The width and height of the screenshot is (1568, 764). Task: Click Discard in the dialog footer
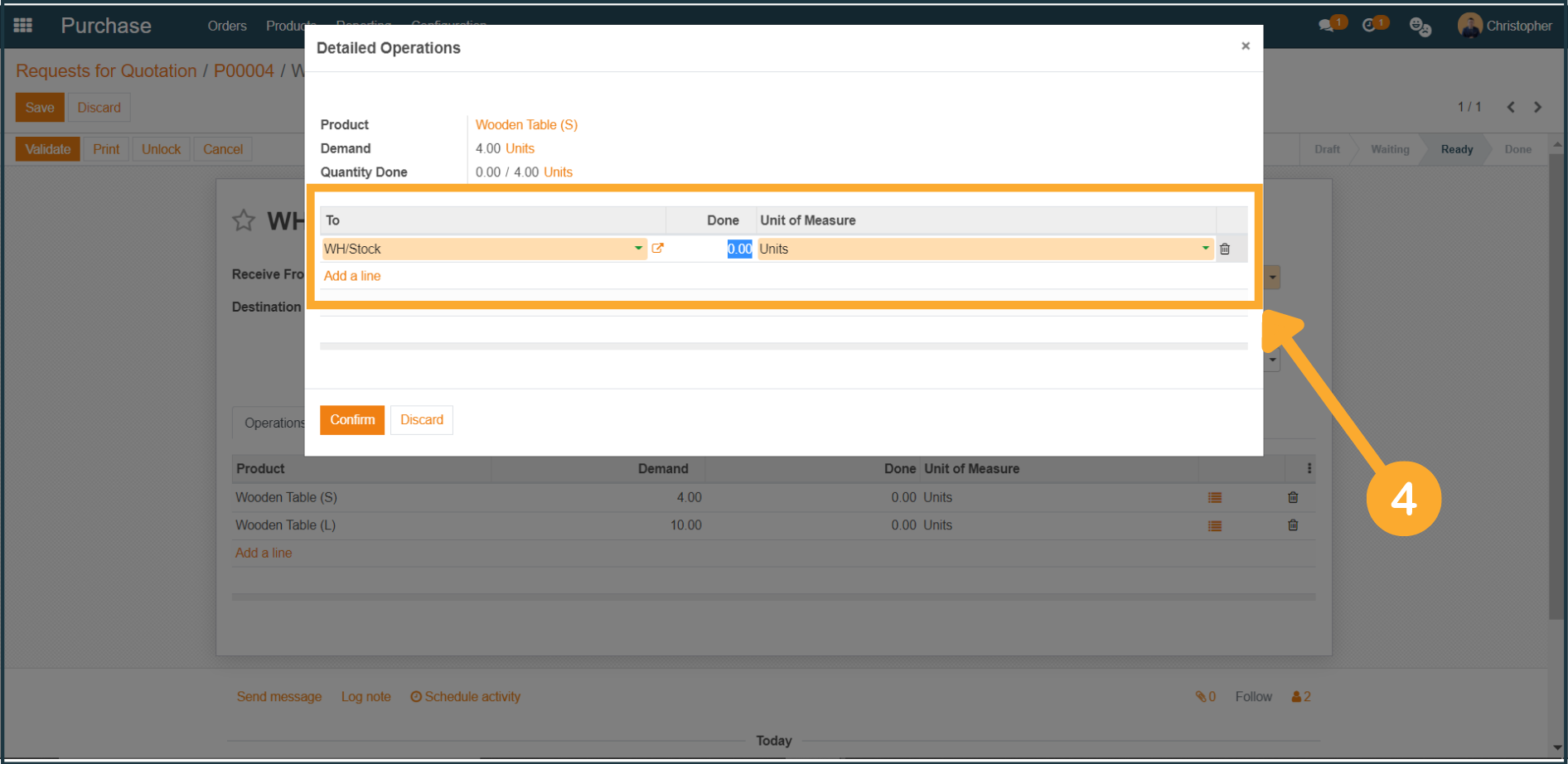pos(421,420)
